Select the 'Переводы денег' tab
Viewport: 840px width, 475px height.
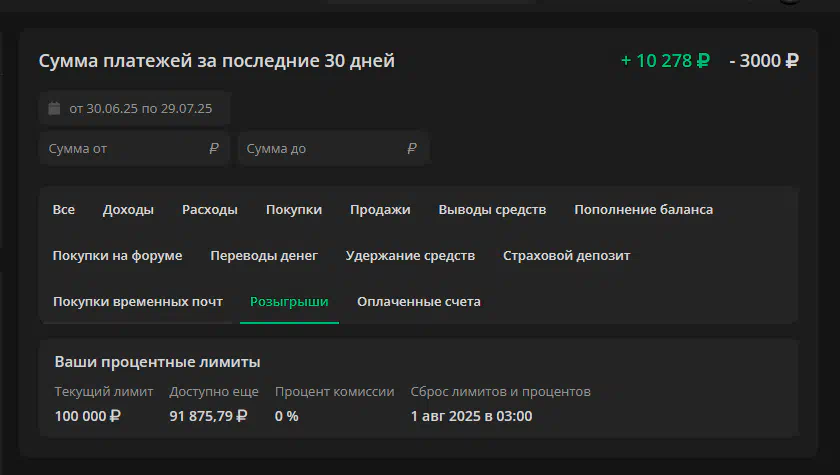coord(264,255)
